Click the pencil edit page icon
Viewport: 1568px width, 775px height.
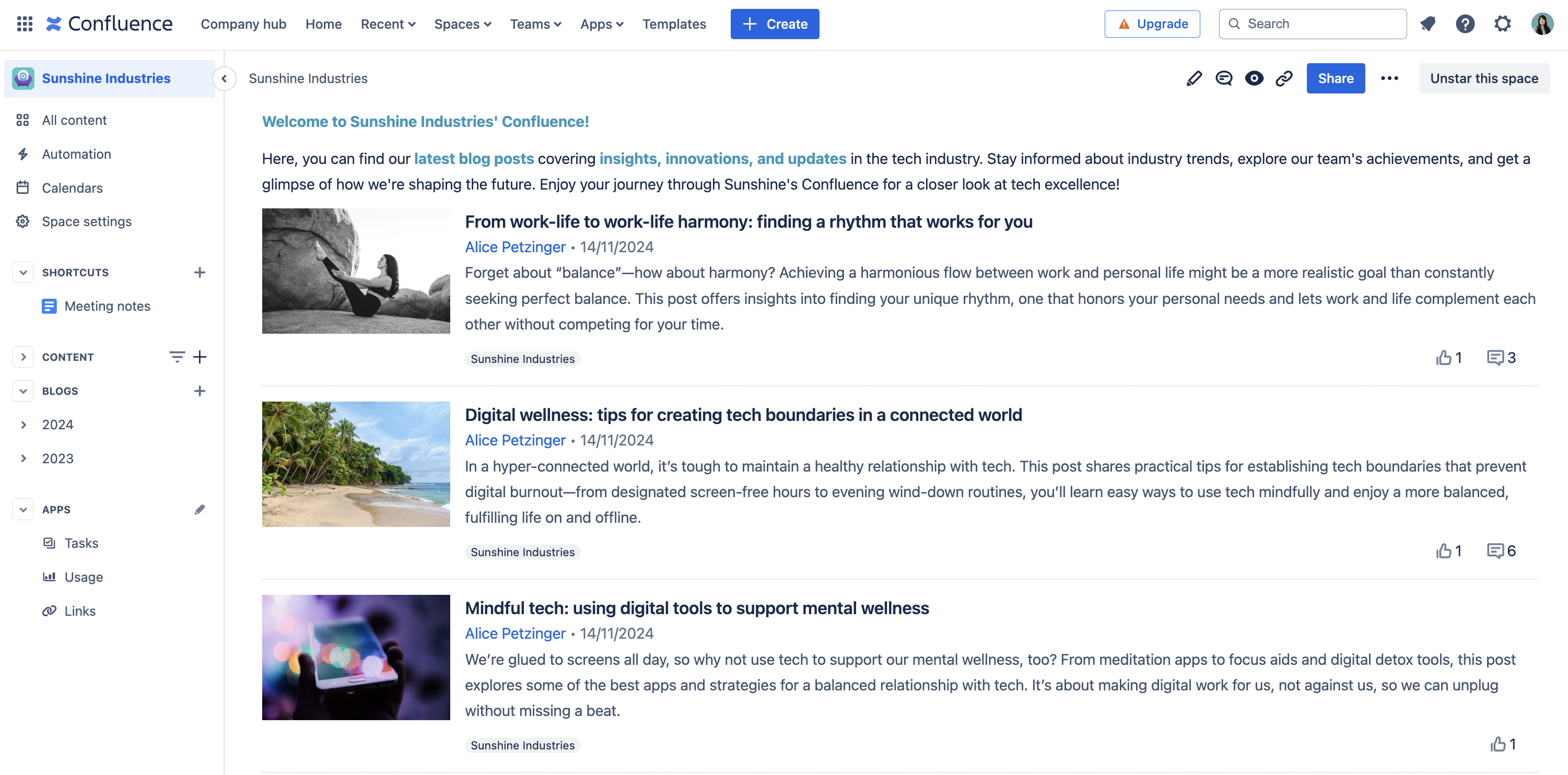tap(1193, 78)
